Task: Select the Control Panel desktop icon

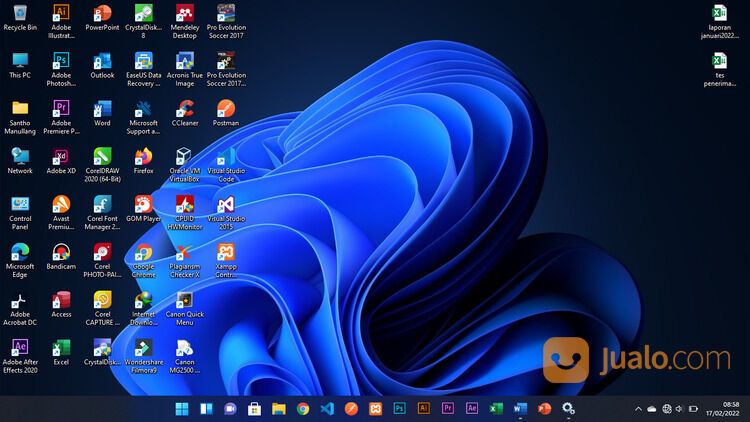Action: click(x=20, y=213)
